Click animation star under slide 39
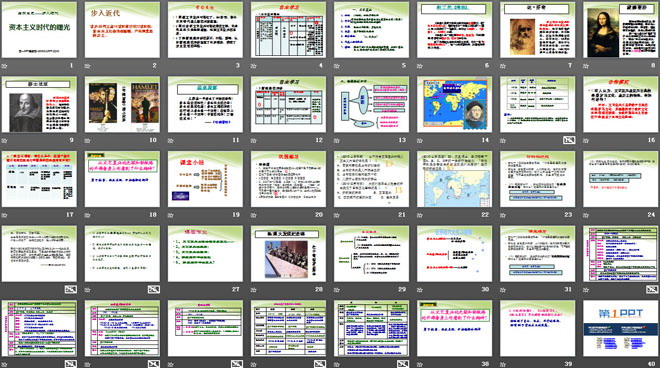Screen dimensions: 660x368 pyautogui.click(x=503, y=364)
